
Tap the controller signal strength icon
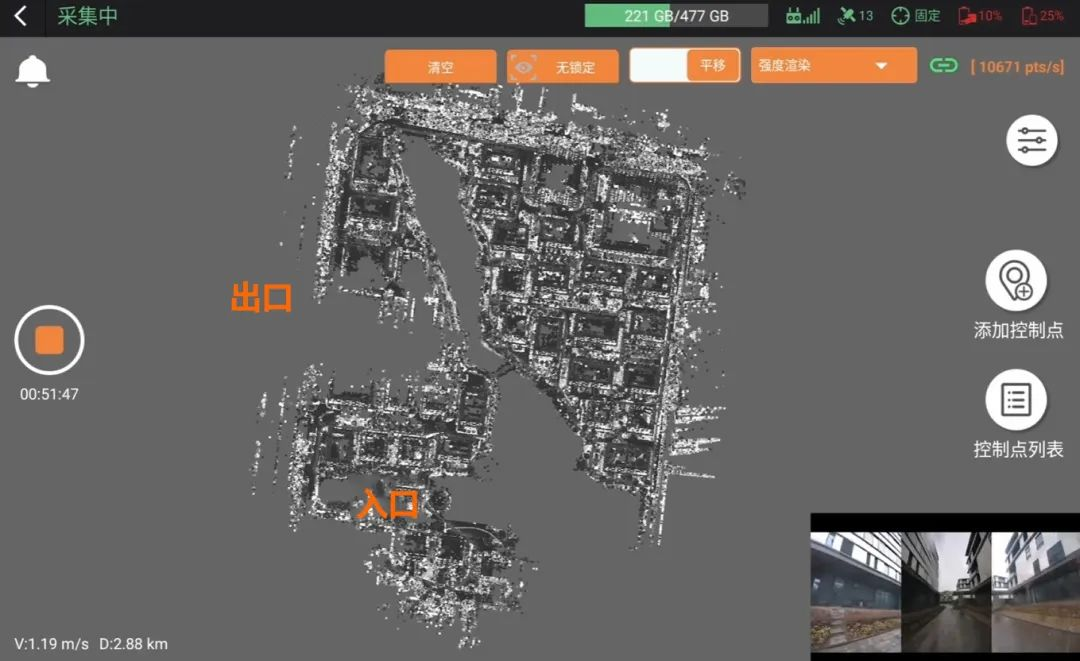(802, 16)
